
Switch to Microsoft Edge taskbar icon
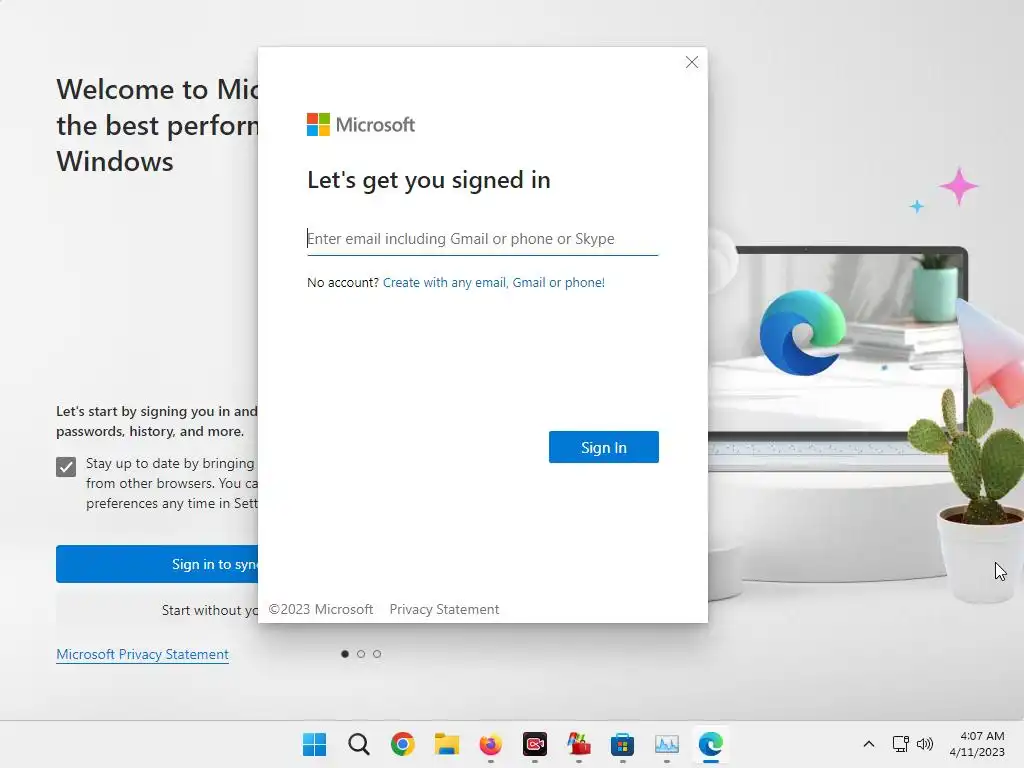click(711, 744)
